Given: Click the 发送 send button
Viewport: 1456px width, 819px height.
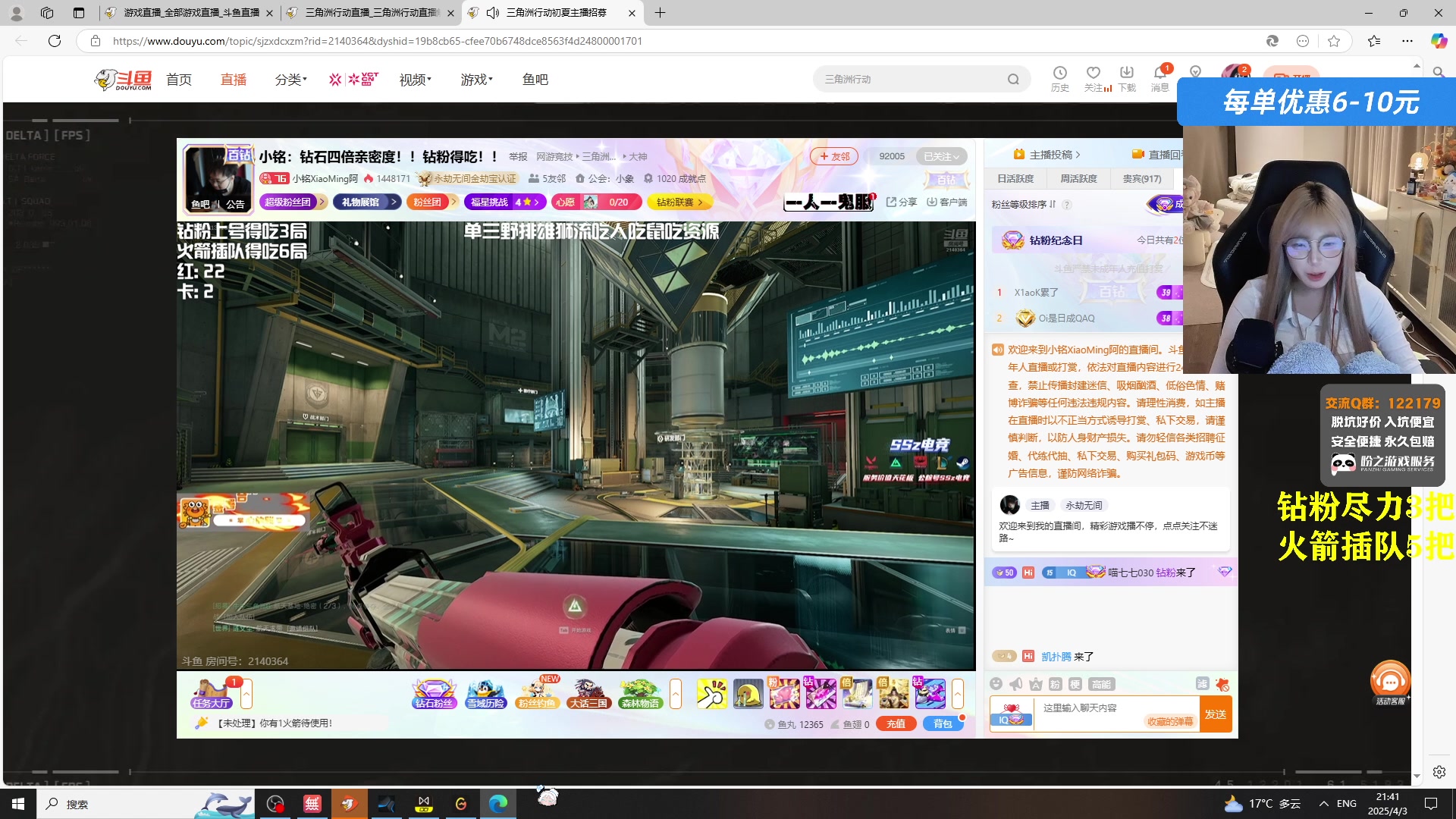Looking at the screenshot, I should pyautogui.click(x=1216, y=714).
